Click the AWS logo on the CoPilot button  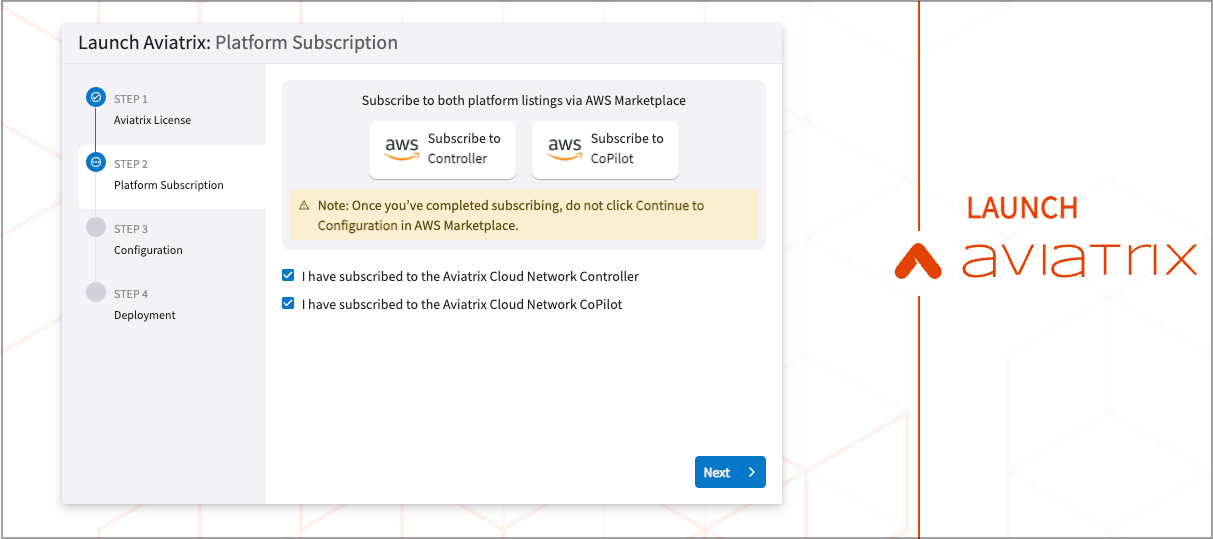tap(565, 149)
